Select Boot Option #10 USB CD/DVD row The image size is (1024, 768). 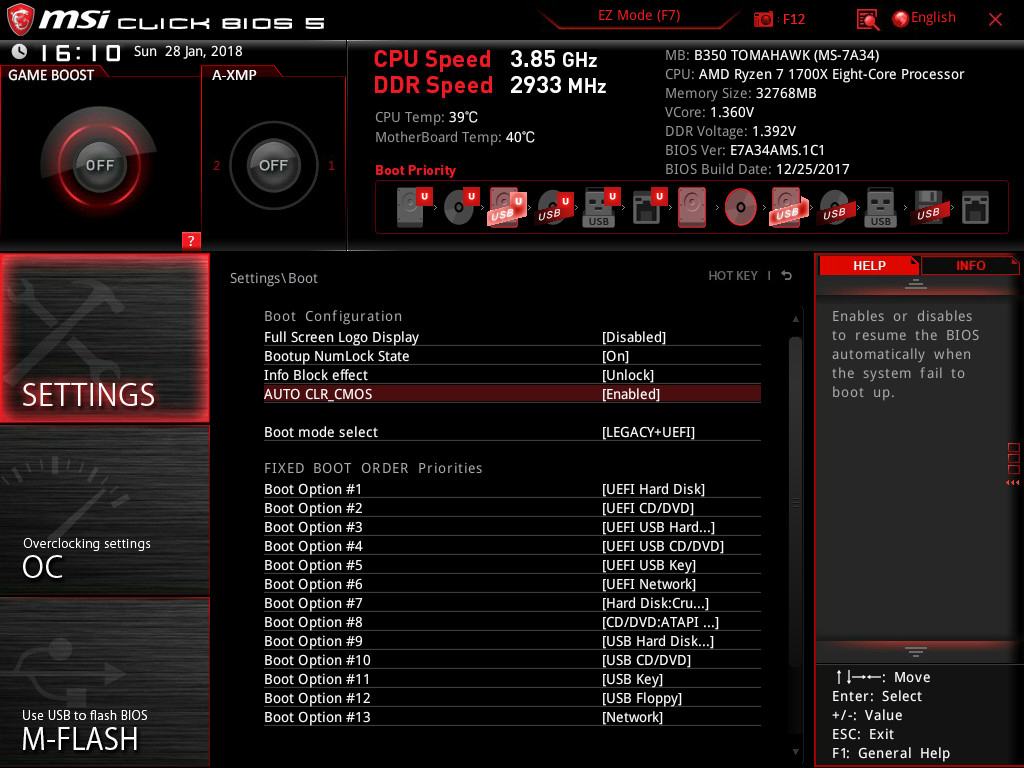click(x=512, y=660)
